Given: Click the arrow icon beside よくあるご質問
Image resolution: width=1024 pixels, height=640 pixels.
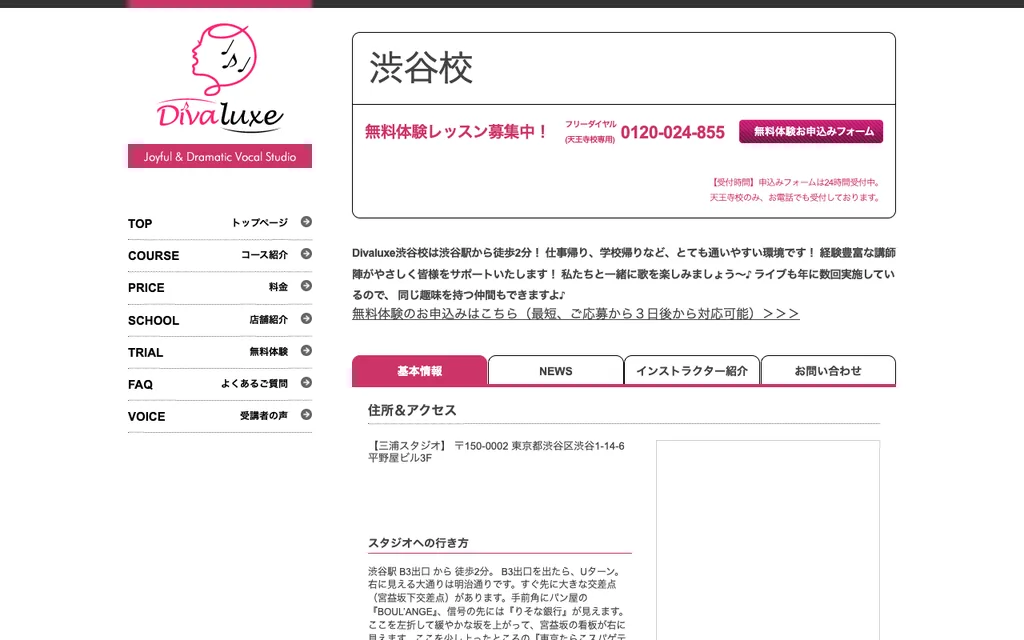Looking at the screenshot, I should point(306,383).
